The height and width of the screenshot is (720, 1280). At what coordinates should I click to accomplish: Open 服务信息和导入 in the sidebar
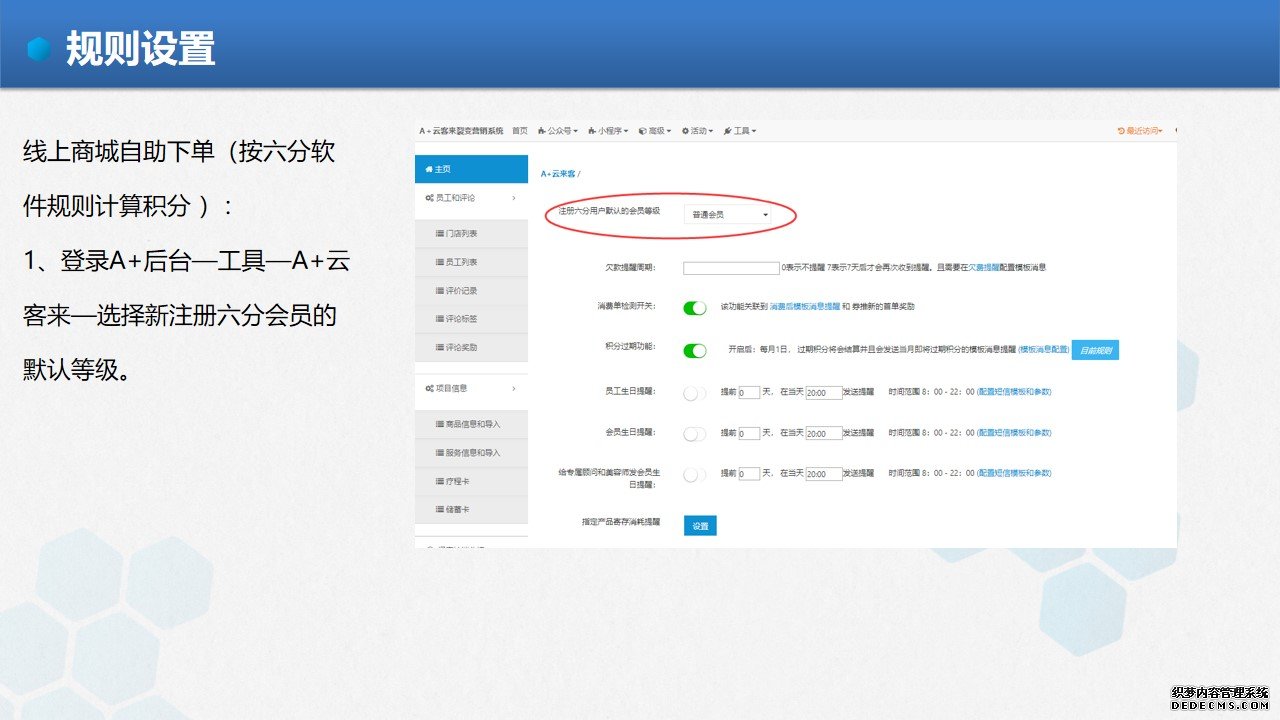[471, 453]
